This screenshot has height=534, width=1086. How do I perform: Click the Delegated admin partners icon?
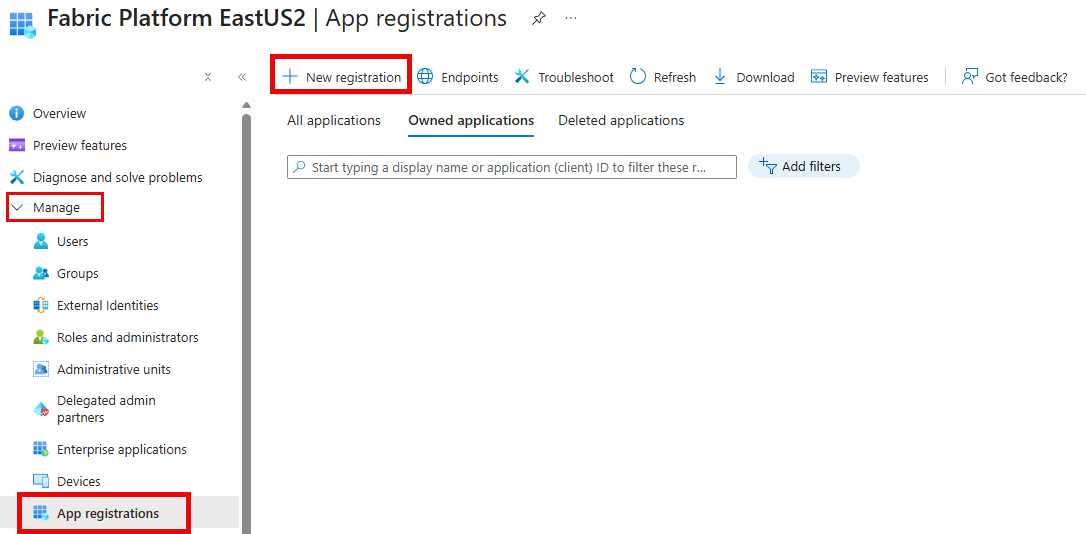41,409
